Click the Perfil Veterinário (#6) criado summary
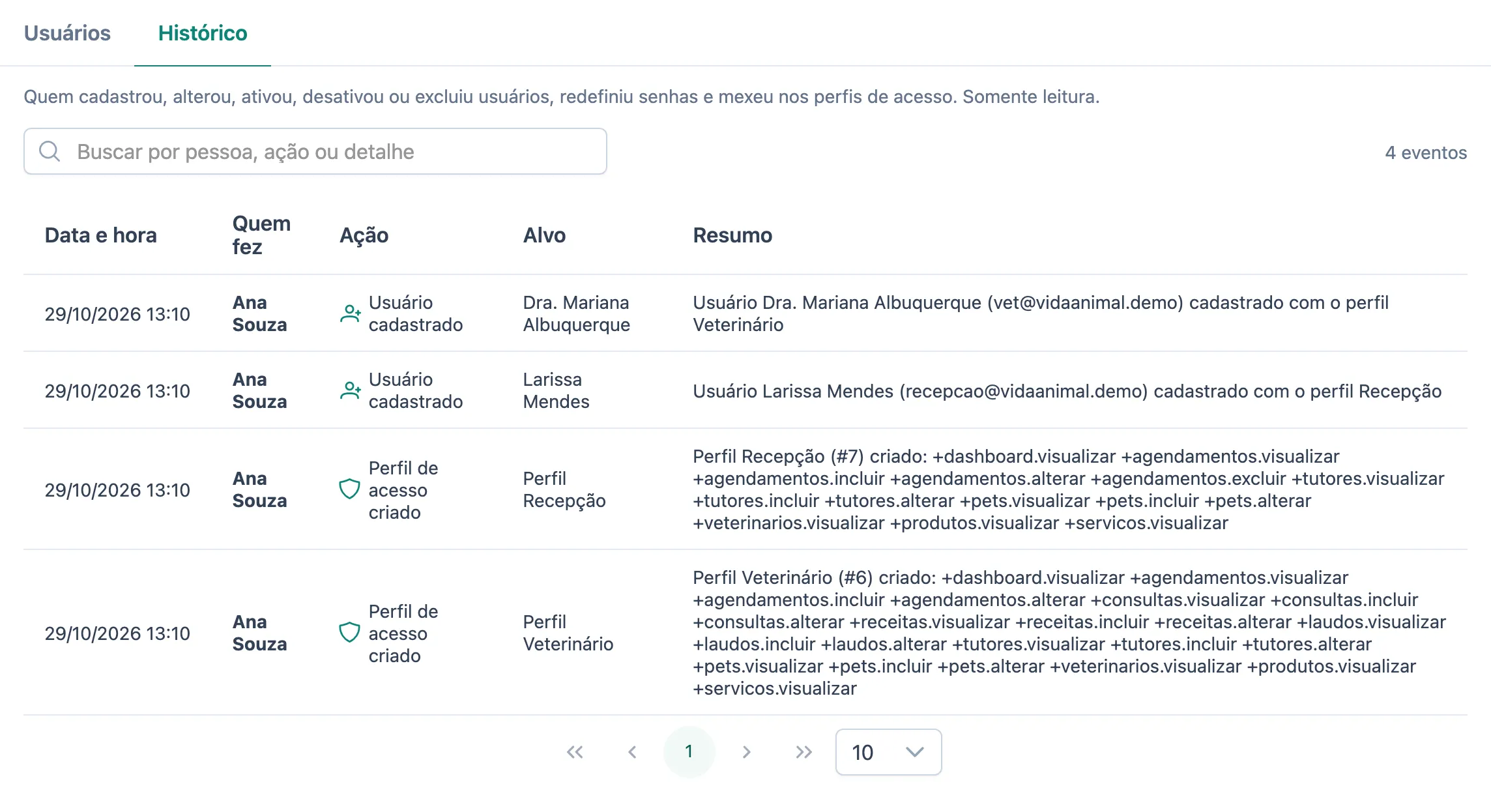1491x812 pixels. tap(1069, 633)
